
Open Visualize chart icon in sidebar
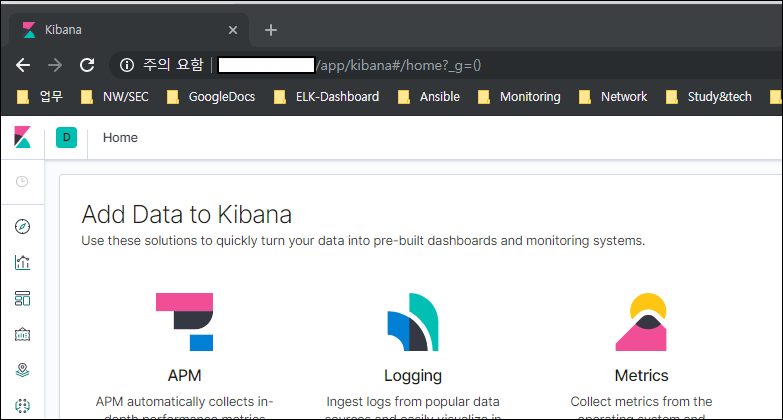(x=22, y=262)
